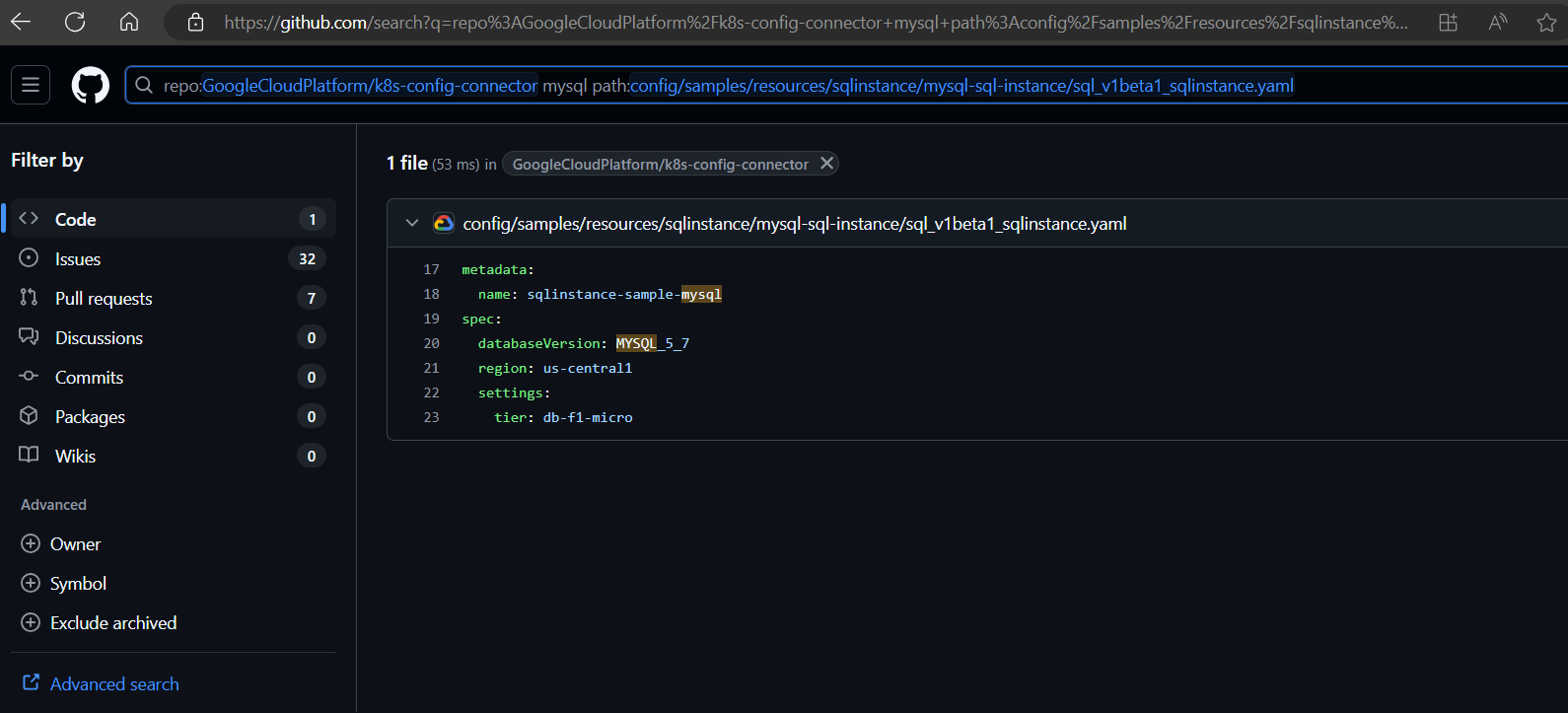Click line number 19 in code result
Screen dimensions: 1568x713
click(x=431, y=319)
